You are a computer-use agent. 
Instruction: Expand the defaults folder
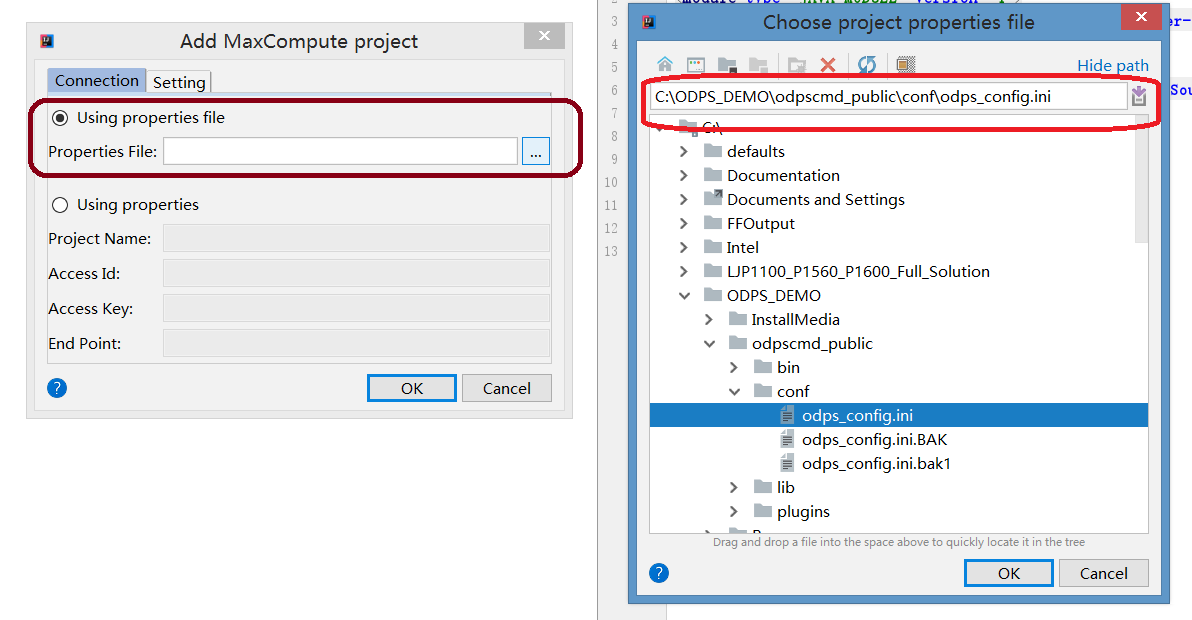tap(683, 151)
